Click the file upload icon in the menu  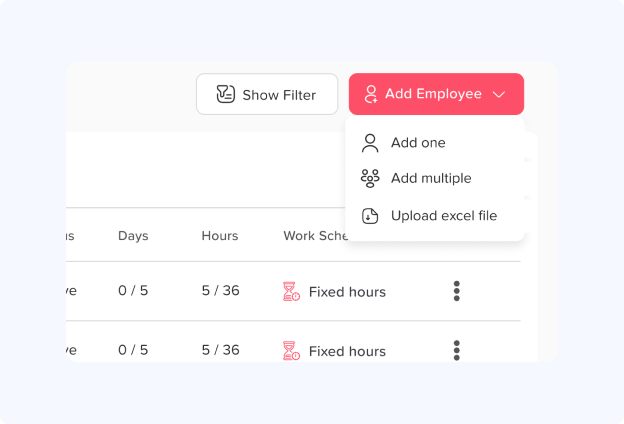tap(370, 216)
